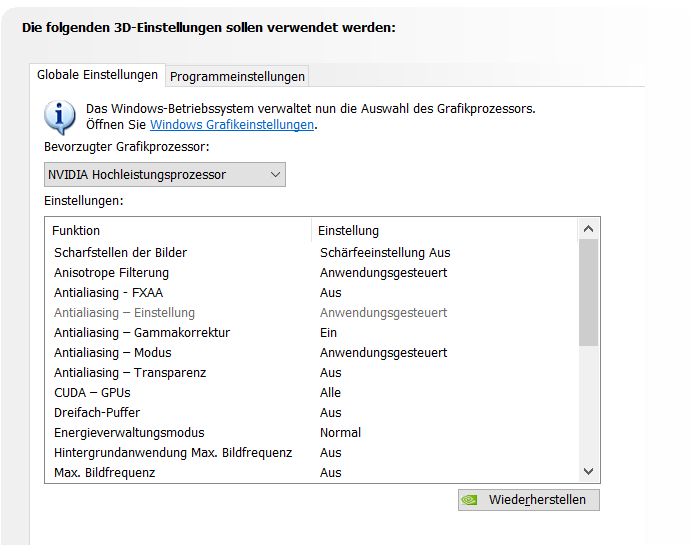Image resolution: width=697 pixels, height=545 pixels.
Task: Click the scroll up arrow in settings list
Action: (x=589, y=229)
